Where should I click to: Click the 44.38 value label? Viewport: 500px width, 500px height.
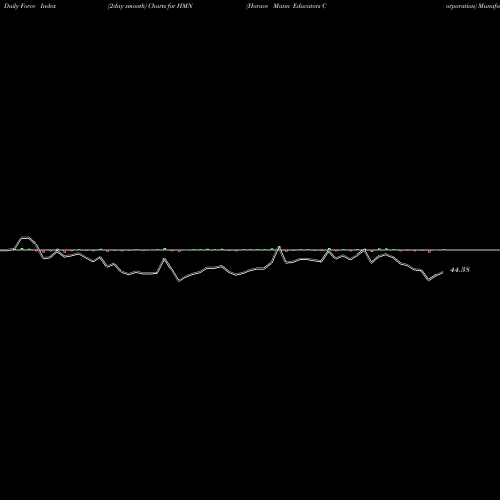(x=460, y=270)
